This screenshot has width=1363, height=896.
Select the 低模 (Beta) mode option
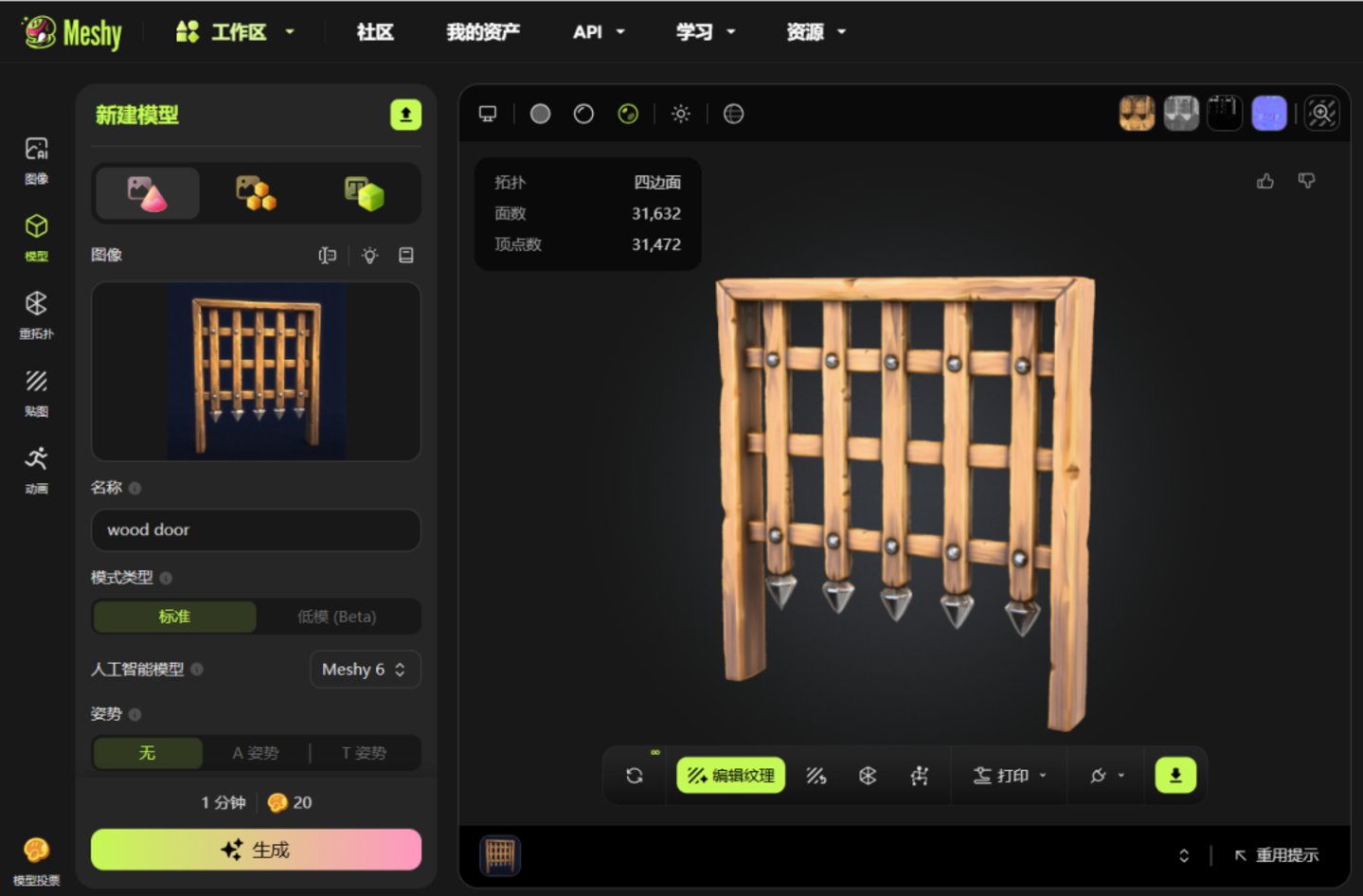(x=337, y=617)
